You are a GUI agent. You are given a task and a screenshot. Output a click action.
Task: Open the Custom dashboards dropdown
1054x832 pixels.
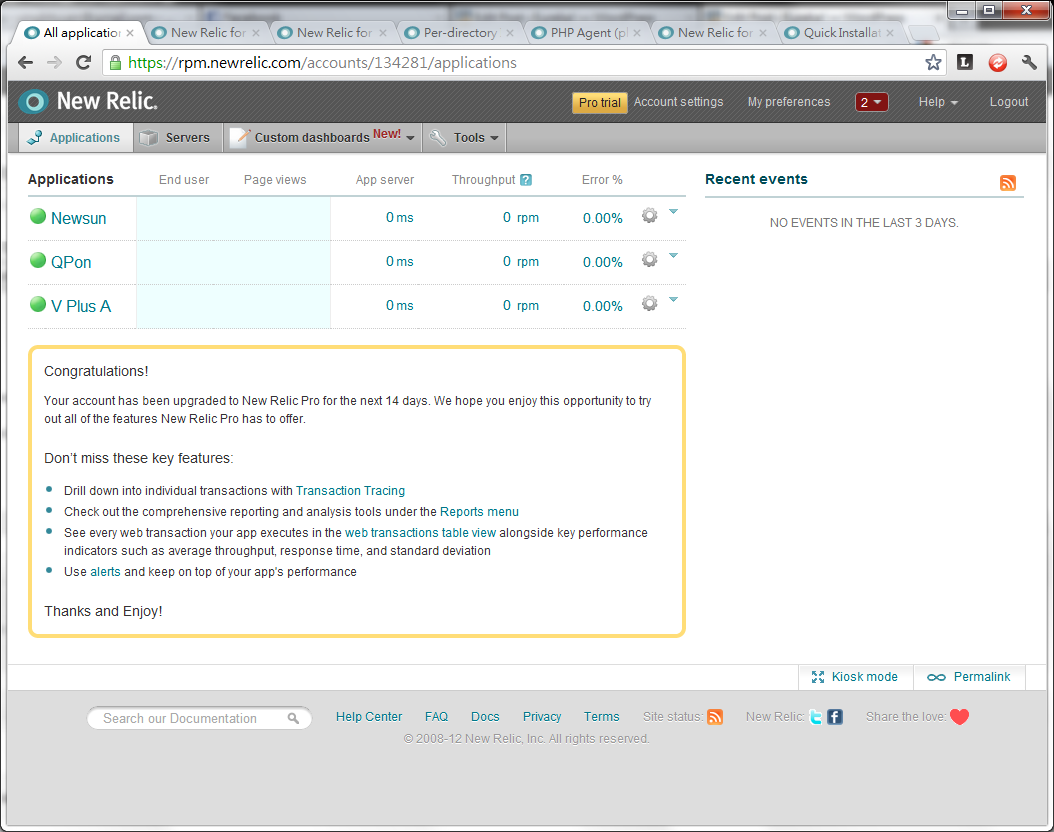324,138
